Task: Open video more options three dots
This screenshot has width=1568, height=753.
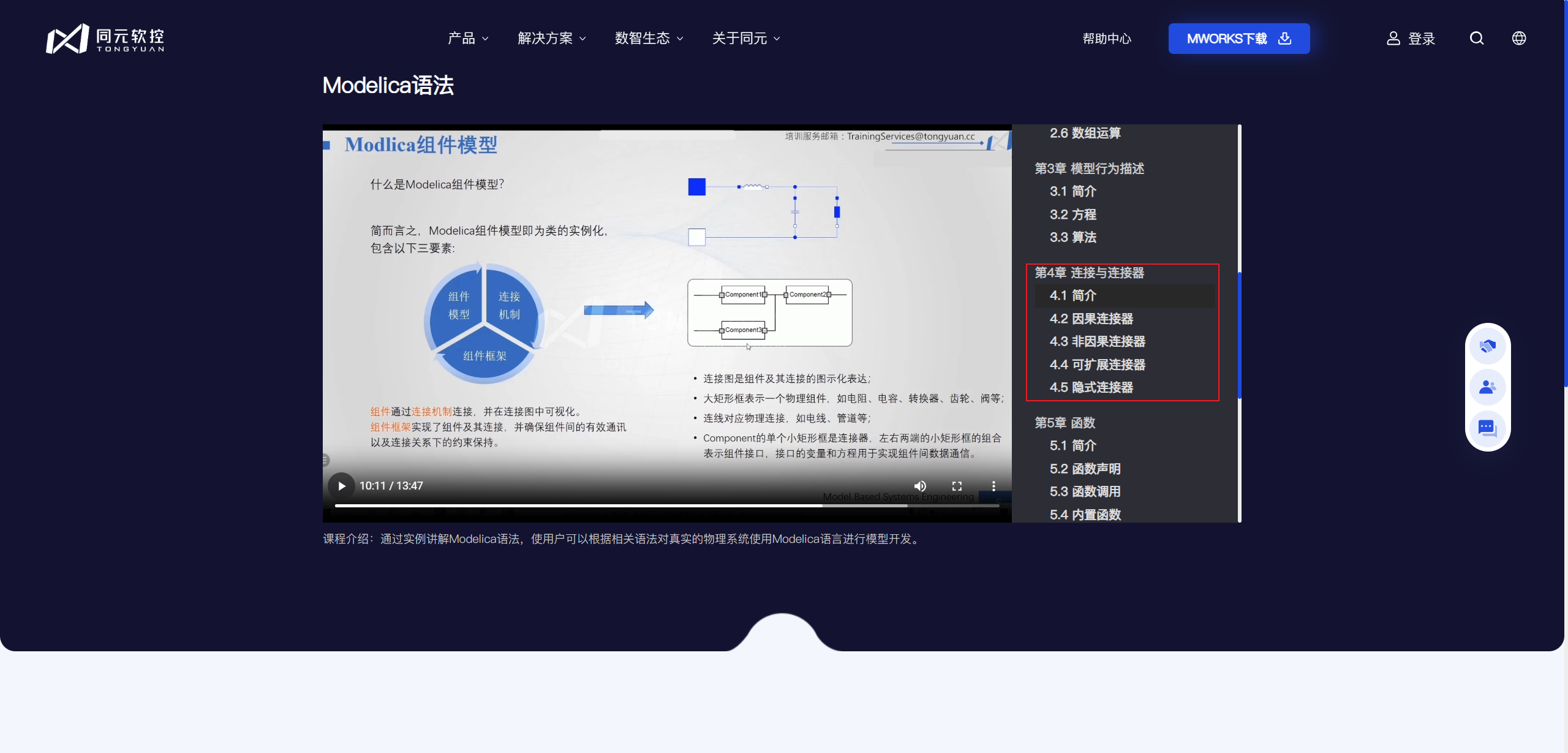Action: point(993,486)
